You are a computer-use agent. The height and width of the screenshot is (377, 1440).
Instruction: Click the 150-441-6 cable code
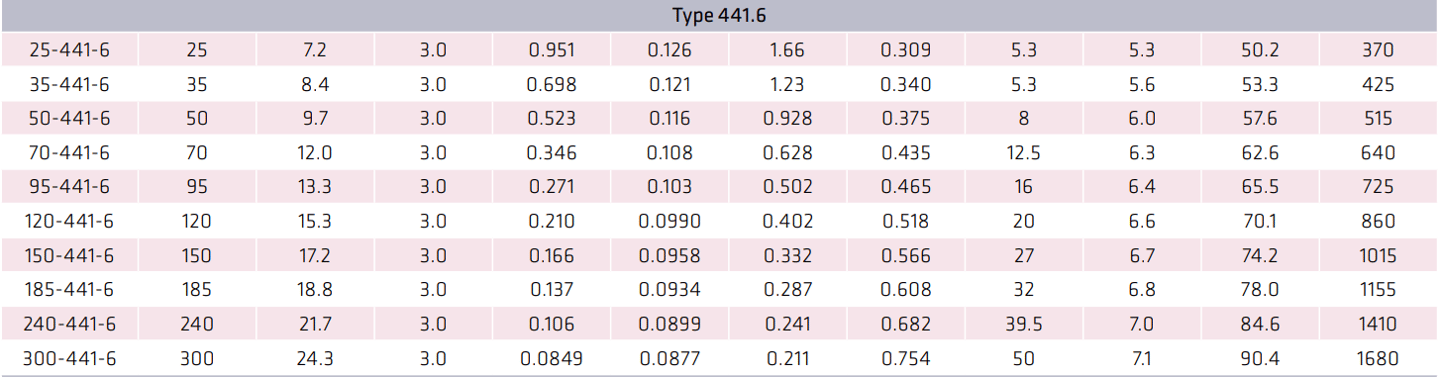[70, 255]
